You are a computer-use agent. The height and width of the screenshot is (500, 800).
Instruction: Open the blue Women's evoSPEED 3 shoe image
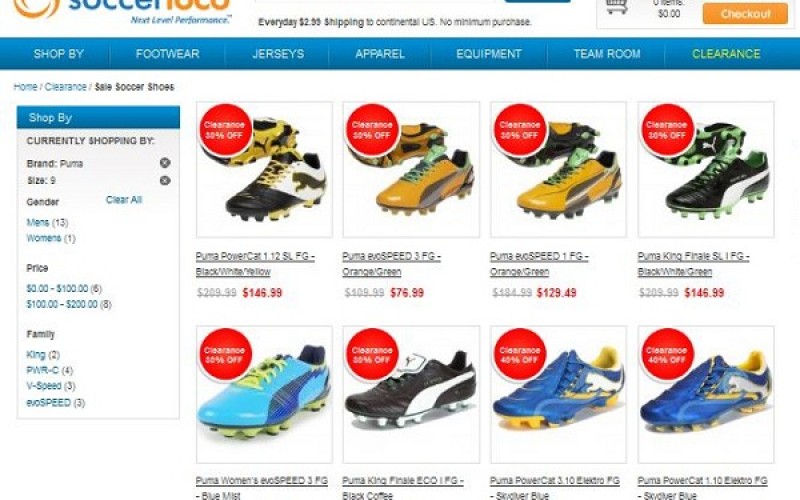264,394
